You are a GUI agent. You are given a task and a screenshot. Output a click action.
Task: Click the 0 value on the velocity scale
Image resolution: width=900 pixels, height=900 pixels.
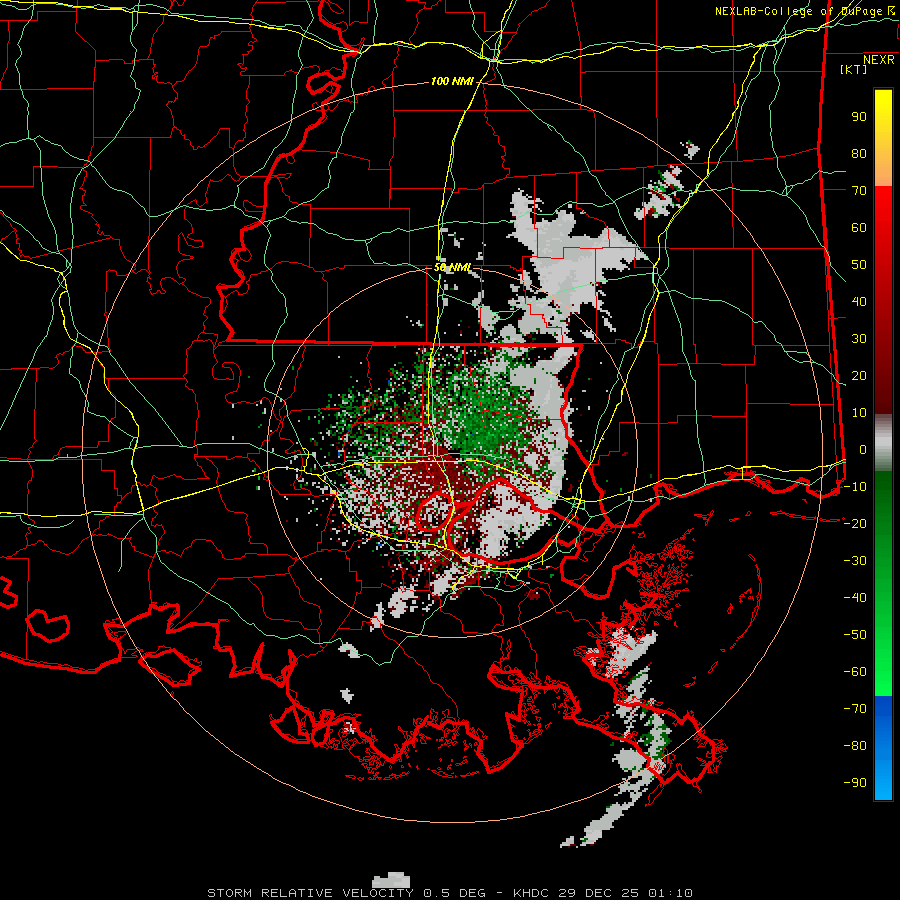(x=863, y=449)
